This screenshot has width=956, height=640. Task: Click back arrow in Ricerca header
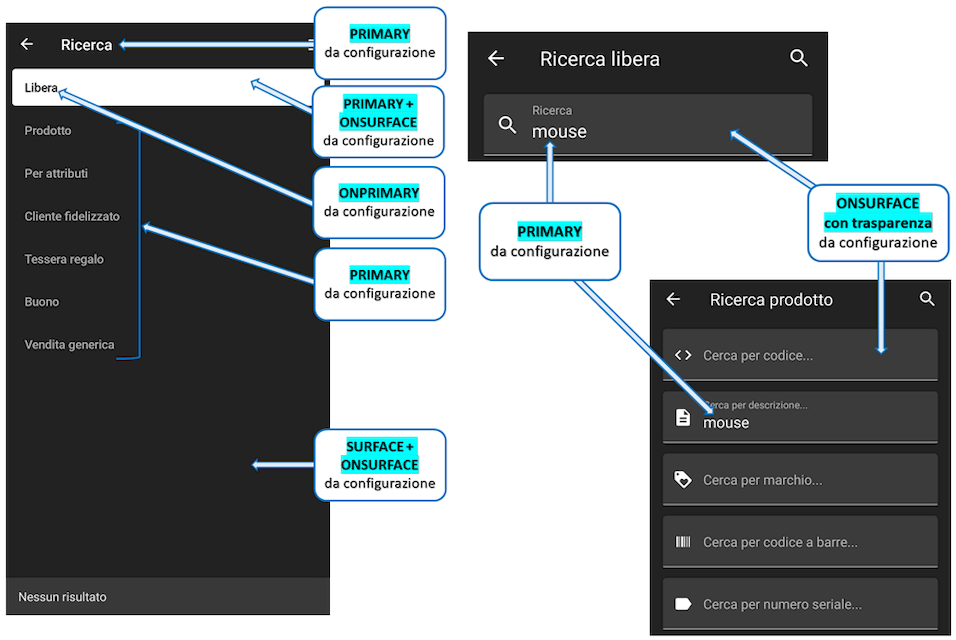tap(27, 45)
